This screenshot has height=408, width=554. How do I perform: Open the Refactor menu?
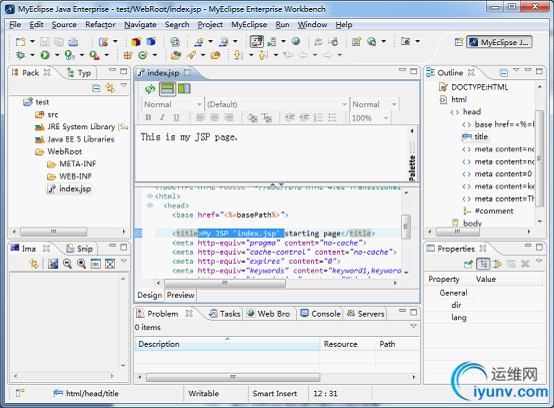[x=100, y=25]
